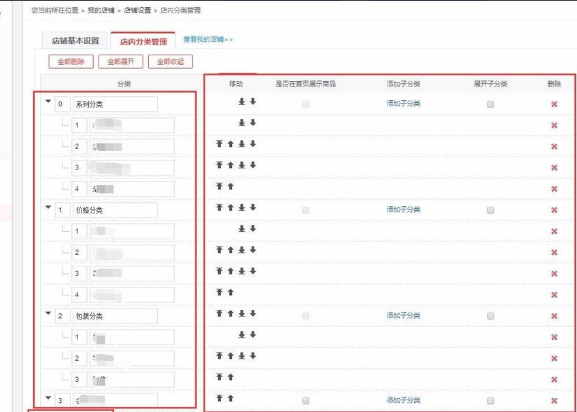Screen dimensions: 577x412
Task: Move 价格分类 subcategory 2 up one position
Action: (x=231, y=250)
